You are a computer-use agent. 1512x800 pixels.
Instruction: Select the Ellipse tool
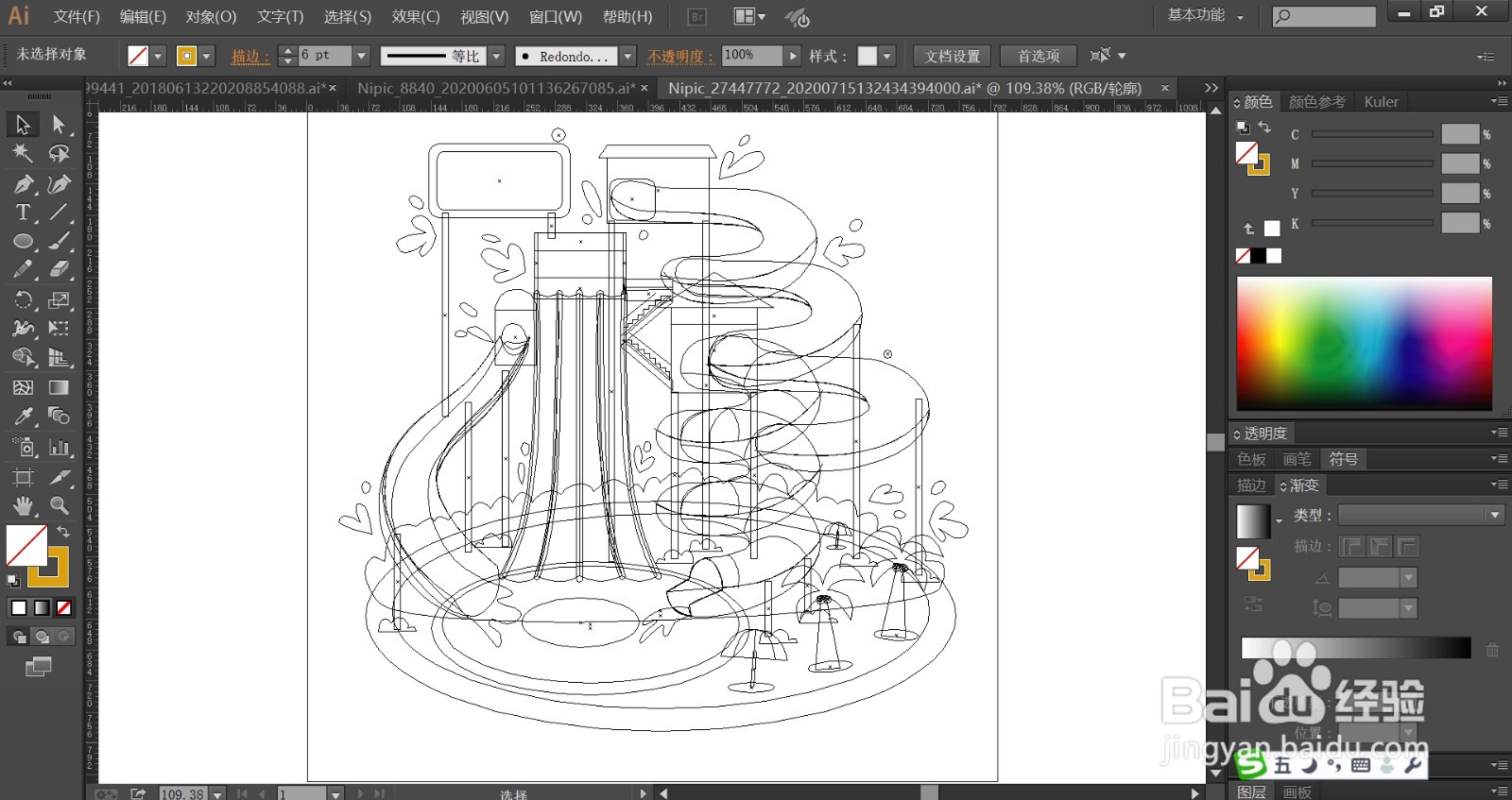(23, 242)
